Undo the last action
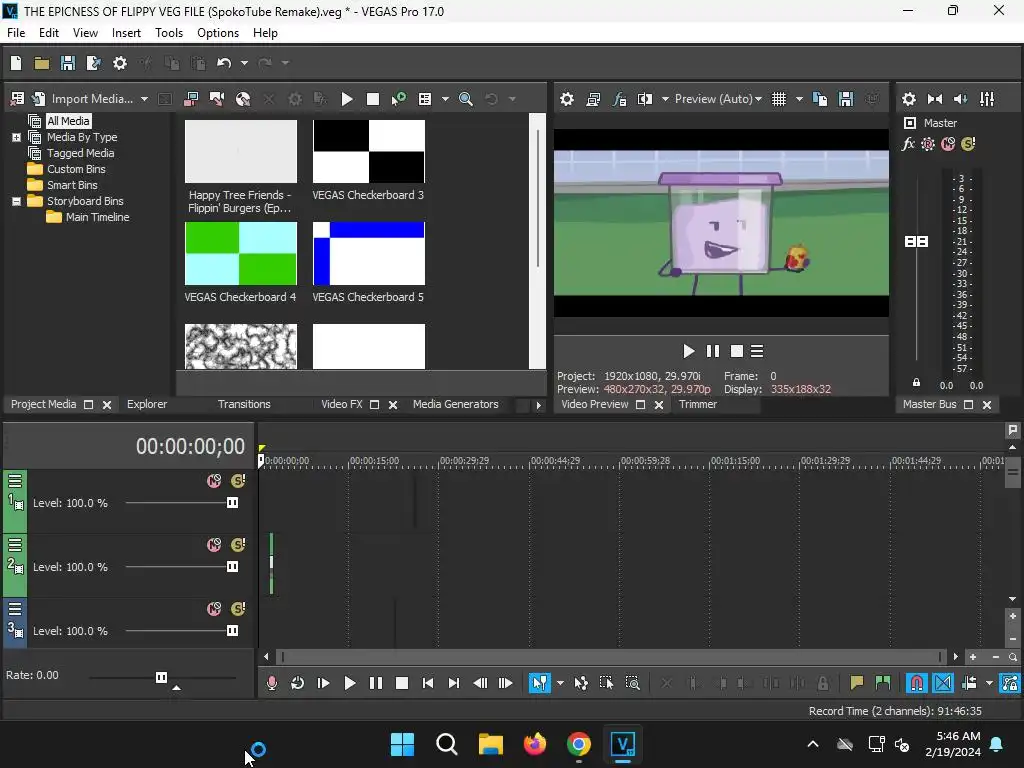The width and height of the screenshot is (1024, 768). coord(224,63)
